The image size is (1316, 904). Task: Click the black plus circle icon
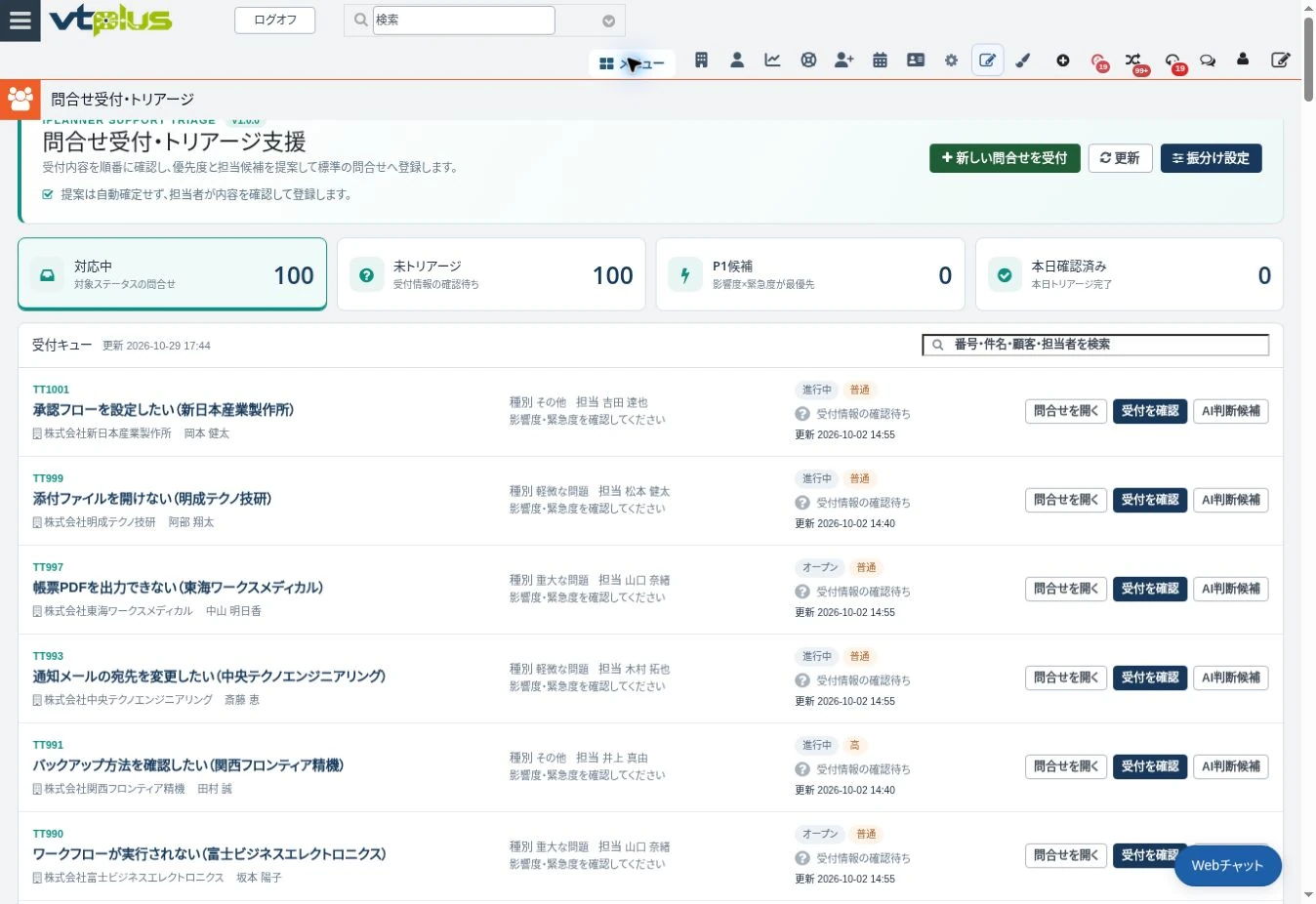(1063, 61)
